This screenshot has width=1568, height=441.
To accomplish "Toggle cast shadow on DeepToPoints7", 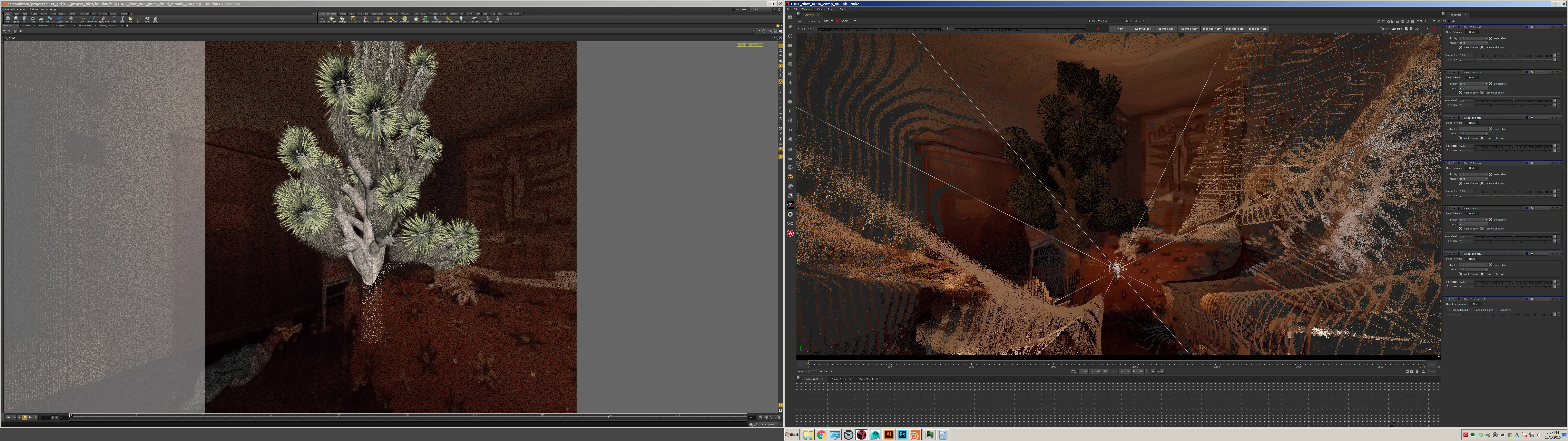I will [1461, 48].
